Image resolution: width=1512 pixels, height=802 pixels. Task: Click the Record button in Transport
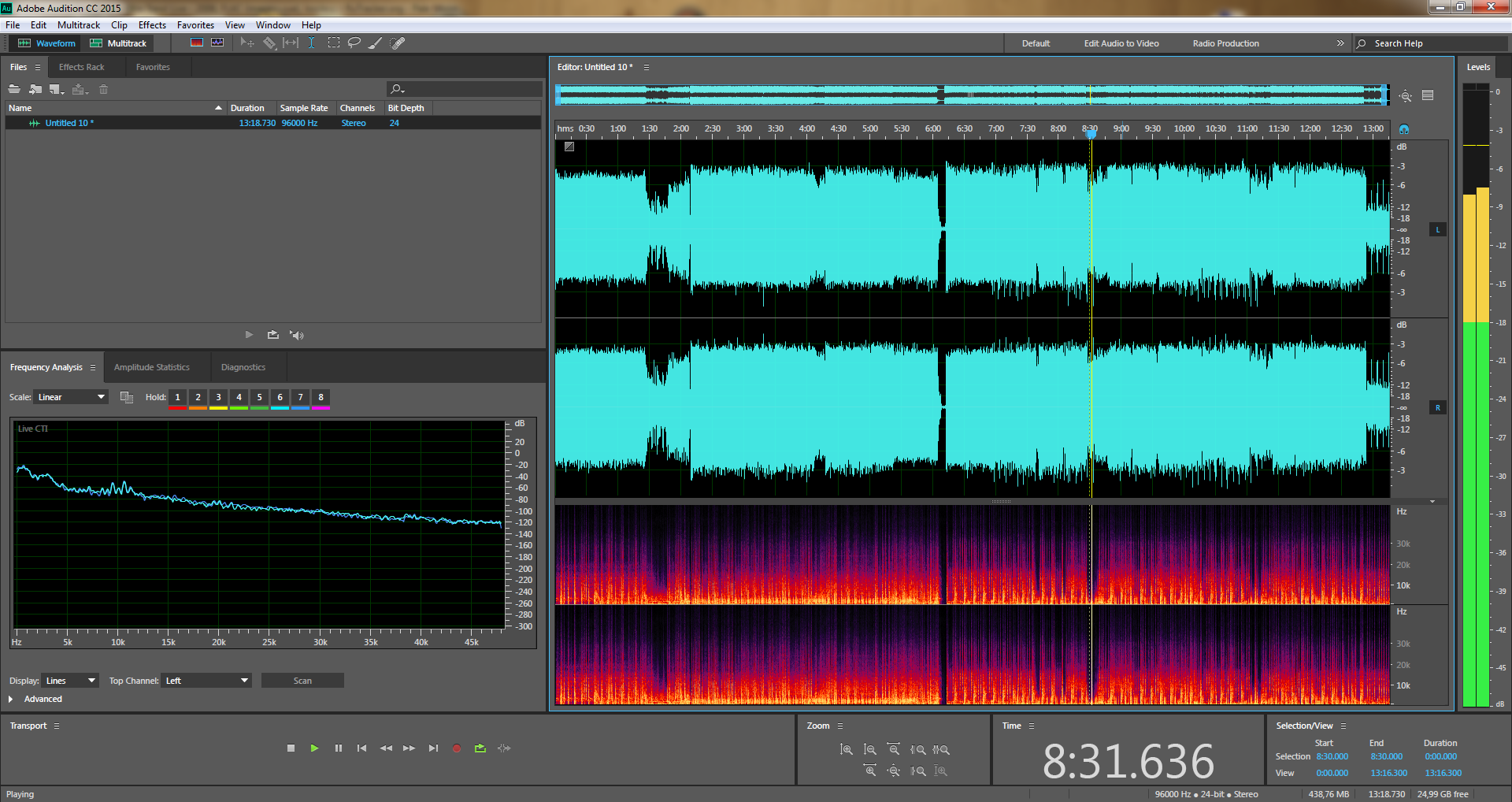457,748
